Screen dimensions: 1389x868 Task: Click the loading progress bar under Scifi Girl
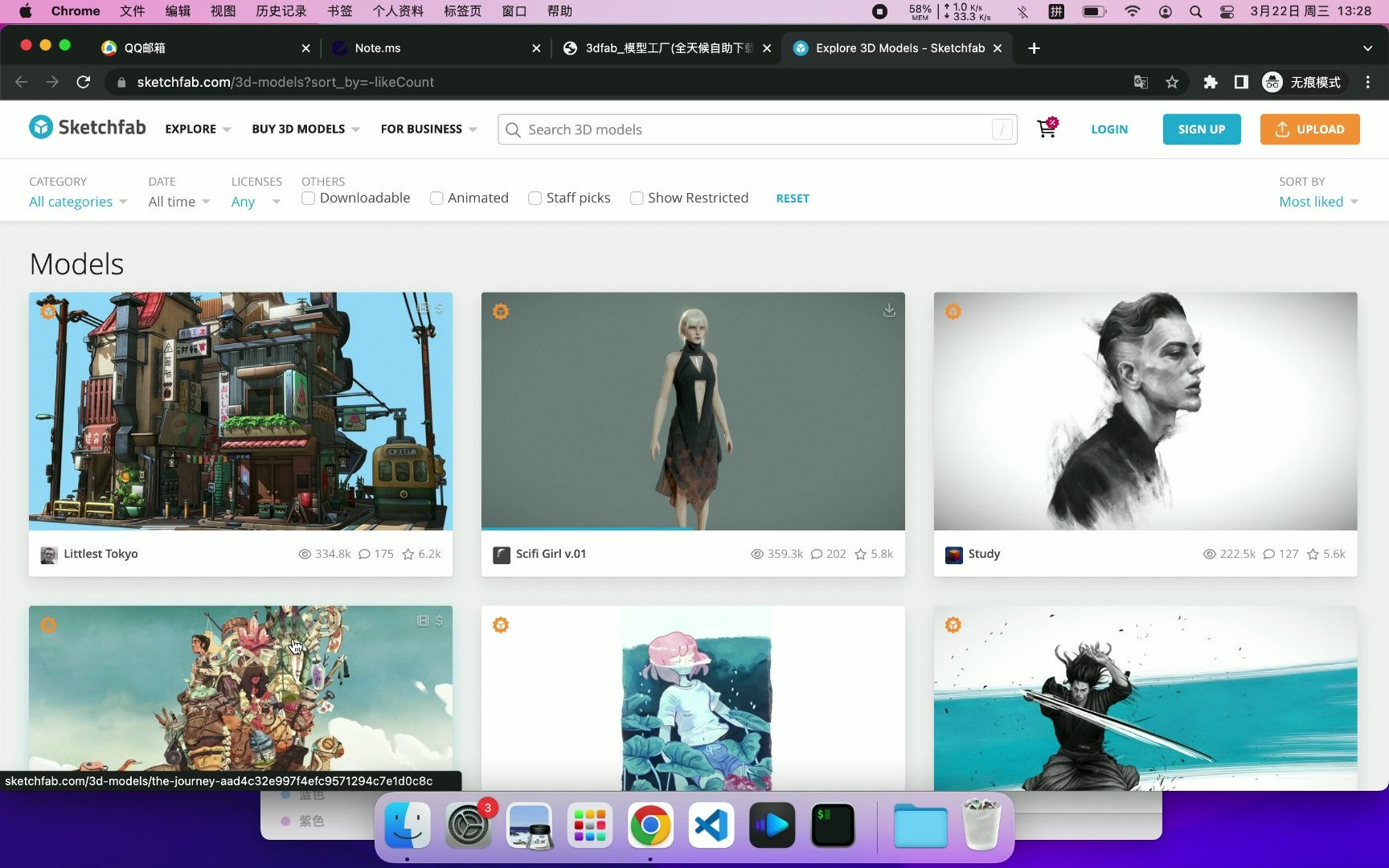(586, 529)
